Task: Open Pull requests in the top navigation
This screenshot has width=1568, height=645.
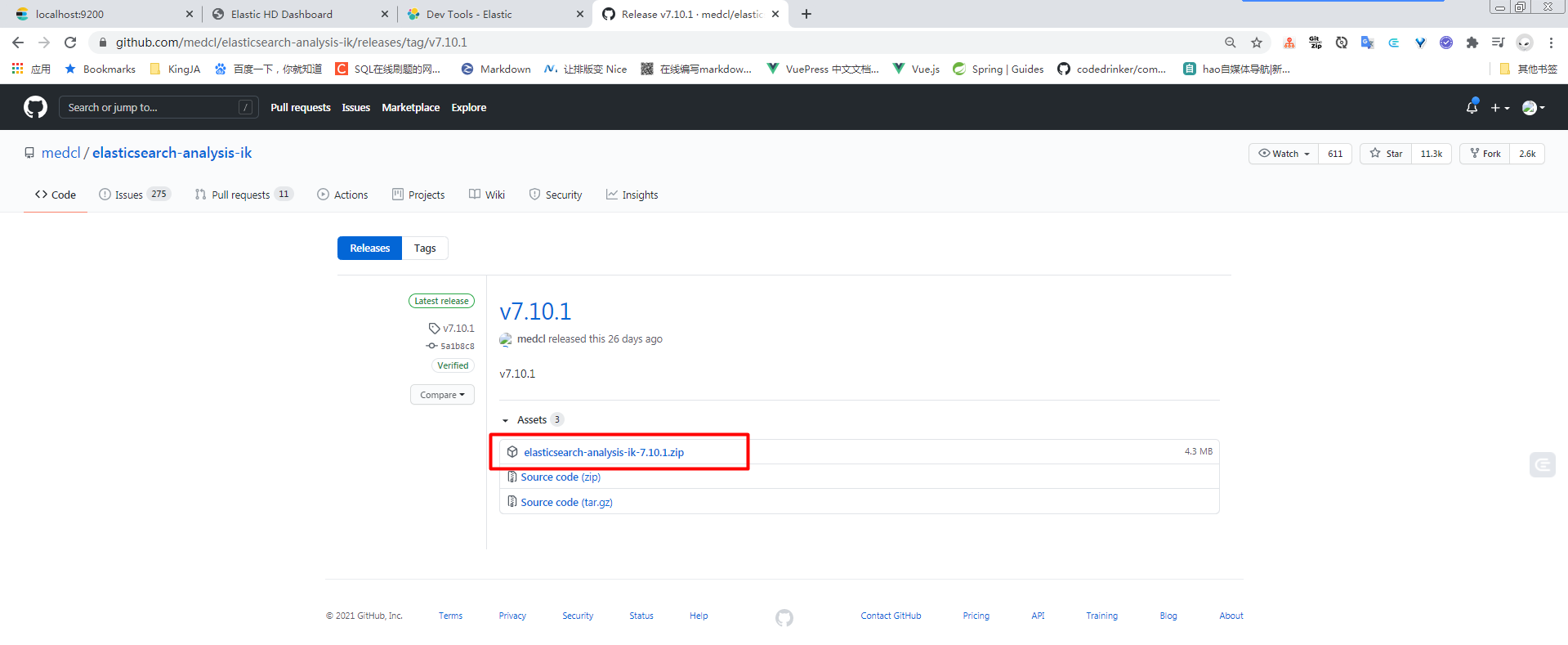Action: point(301,107)
